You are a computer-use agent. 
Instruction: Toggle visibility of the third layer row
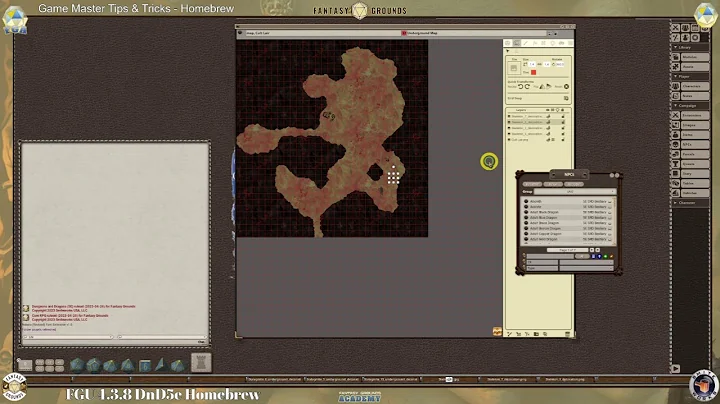pos(548,128)
